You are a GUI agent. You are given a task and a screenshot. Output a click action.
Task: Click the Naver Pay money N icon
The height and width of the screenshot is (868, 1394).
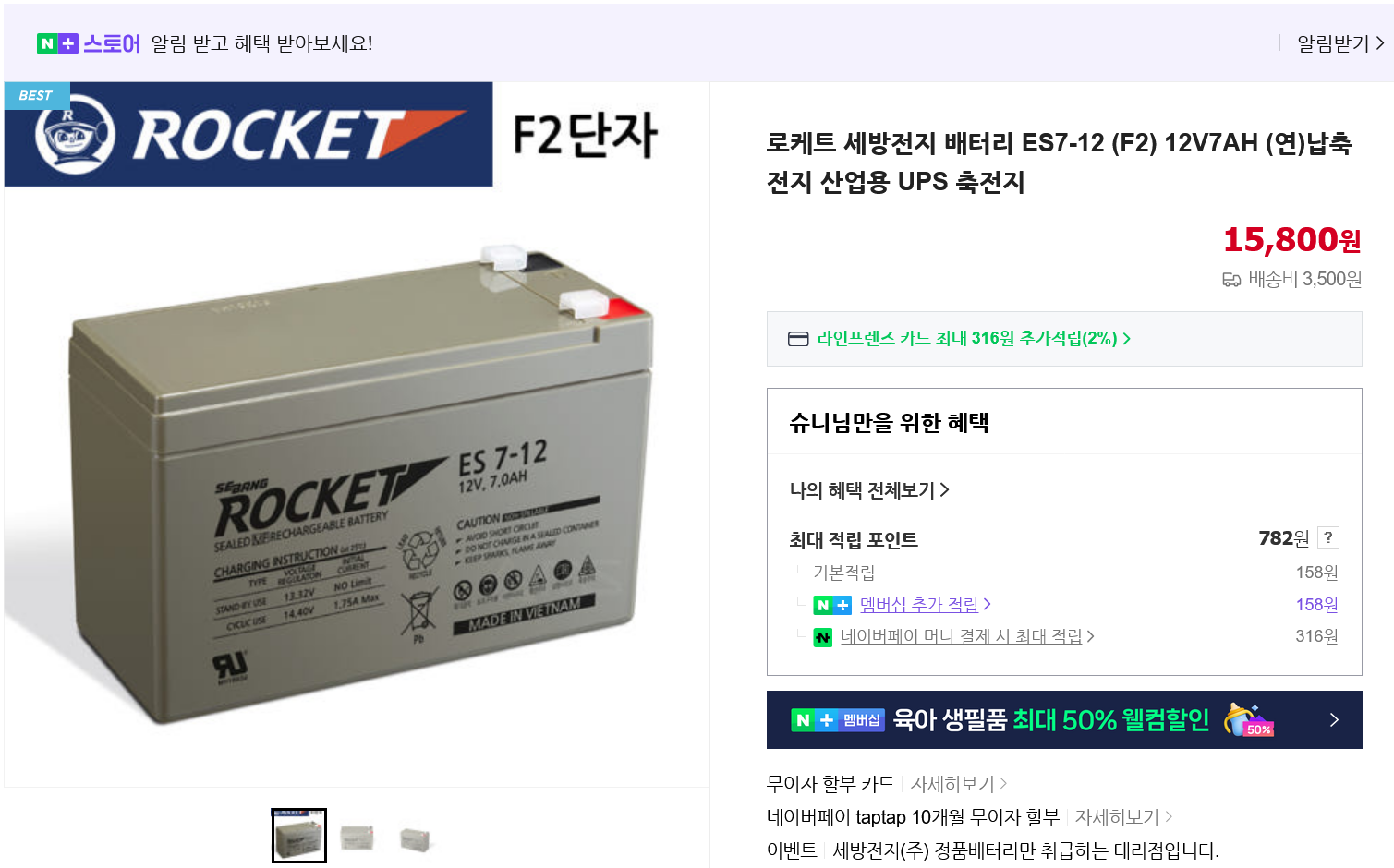tap(823, 637)
